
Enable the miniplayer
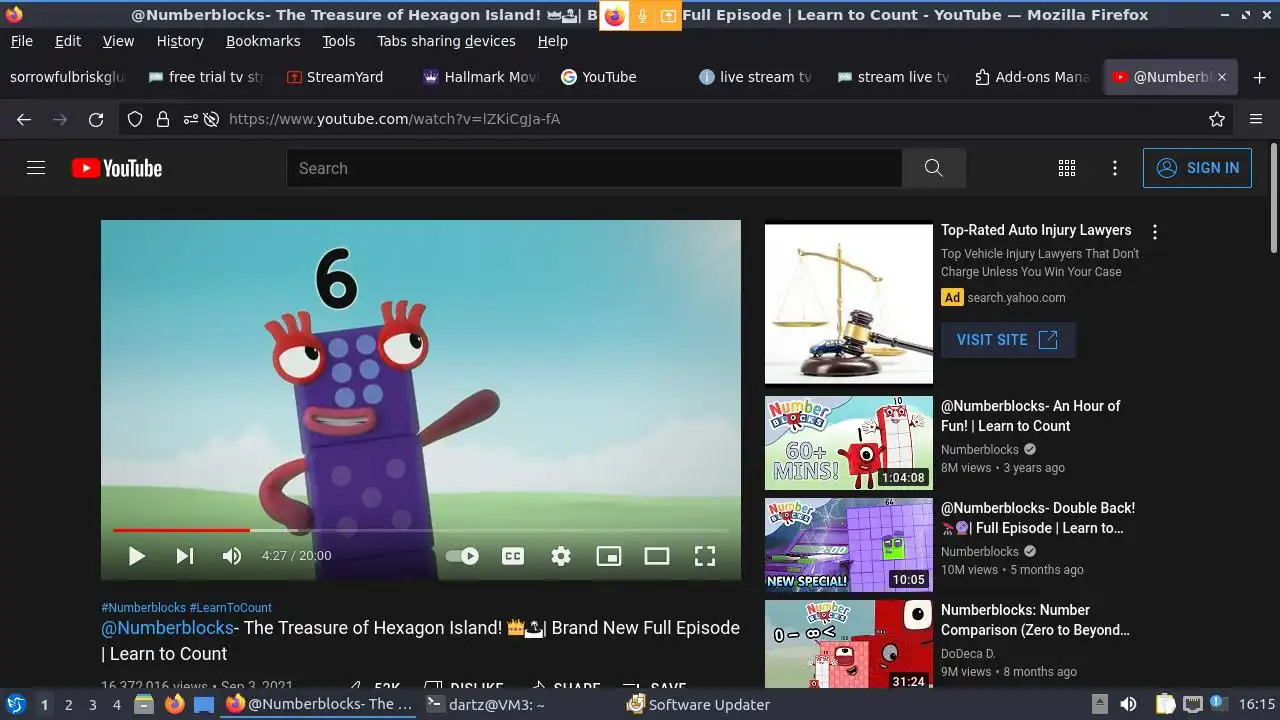pos(609,556)
